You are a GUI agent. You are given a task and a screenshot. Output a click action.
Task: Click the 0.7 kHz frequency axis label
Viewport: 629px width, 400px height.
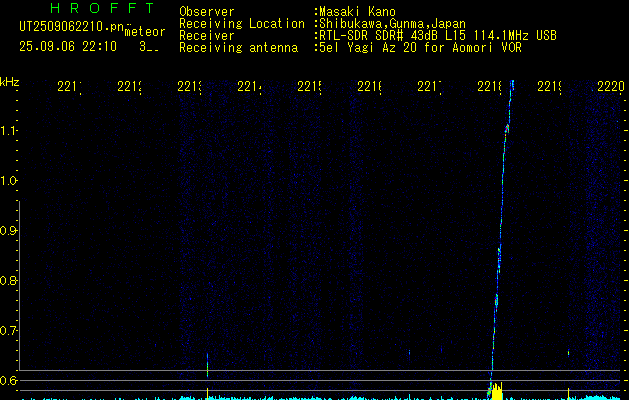click(8, 331)
